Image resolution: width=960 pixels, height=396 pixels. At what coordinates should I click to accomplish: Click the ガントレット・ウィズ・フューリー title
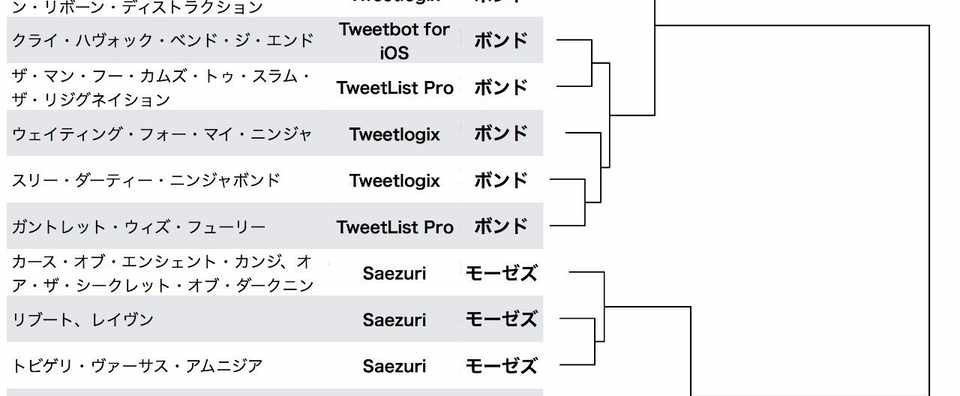[x=138, y=227]
